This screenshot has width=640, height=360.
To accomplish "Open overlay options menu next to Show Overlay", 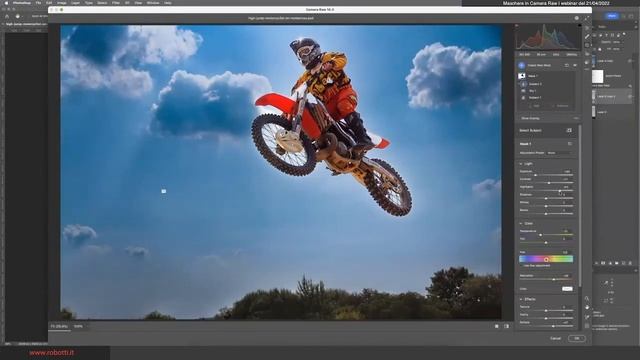I will coord(576,118).
